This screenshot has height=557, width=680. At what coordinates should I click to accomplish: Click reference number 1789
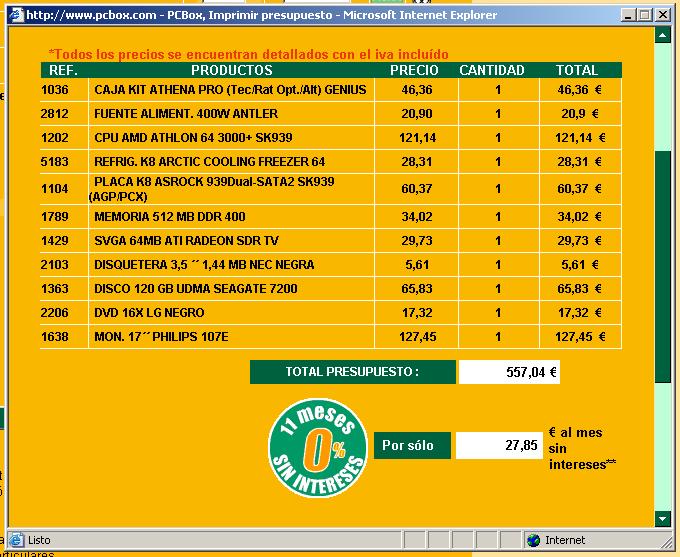55,216
